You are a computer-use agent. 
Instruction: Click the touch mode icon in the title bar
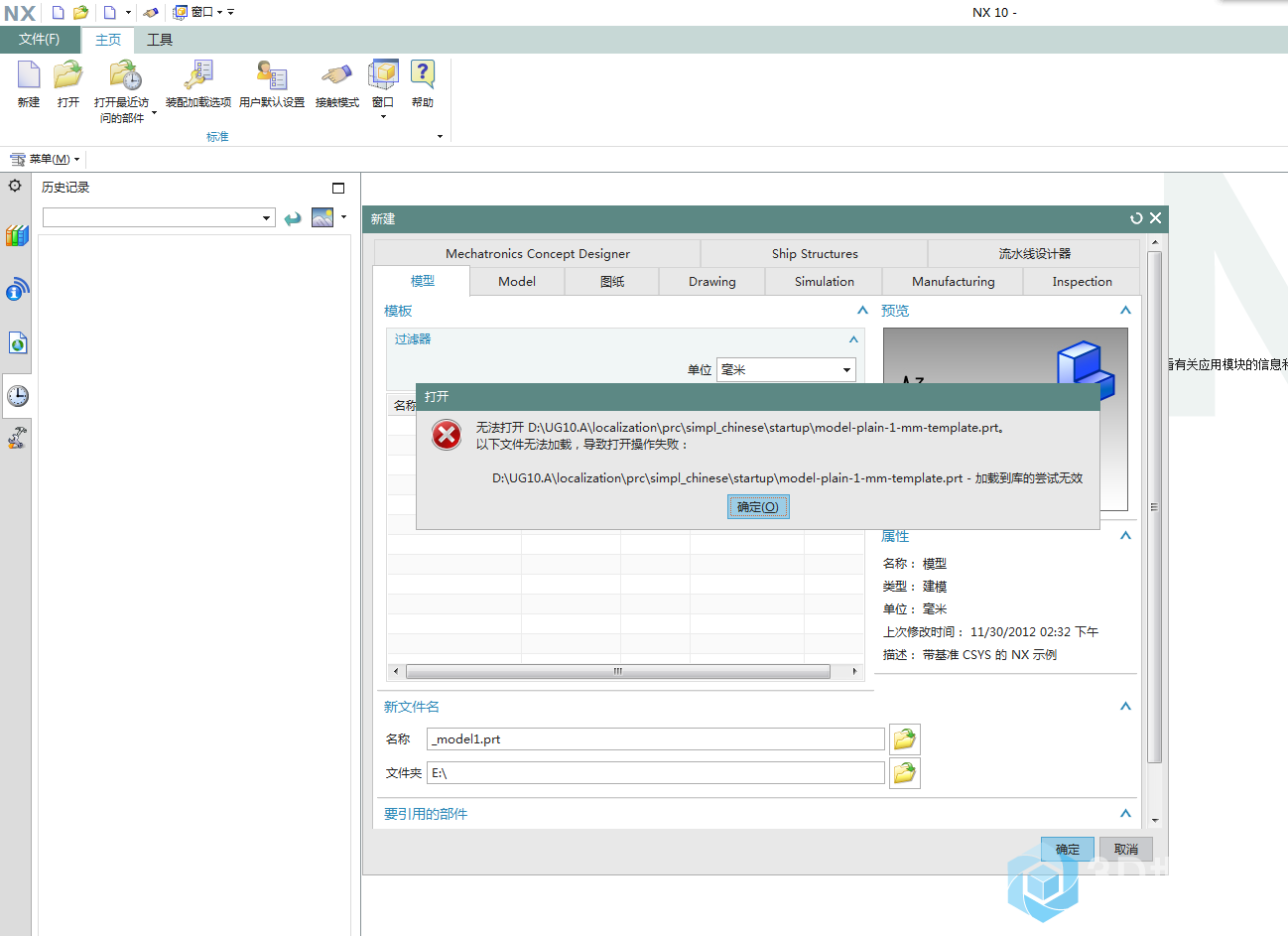point(151,12)
